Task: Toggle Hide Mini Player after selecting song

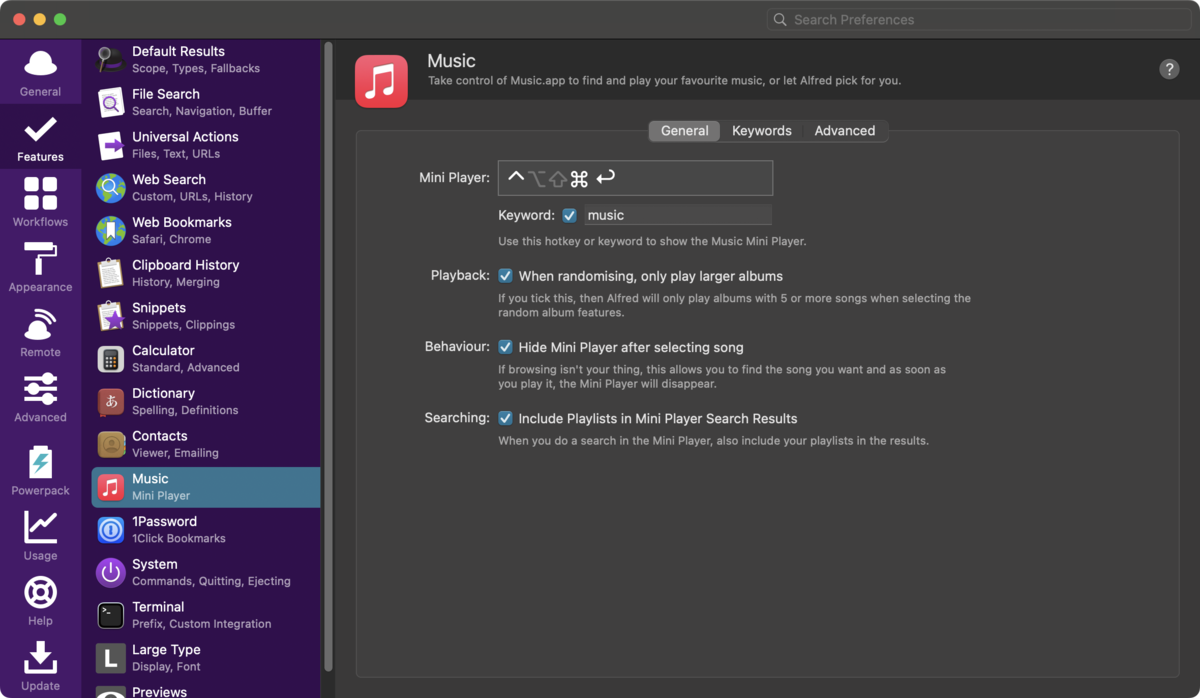Action: 505,347
